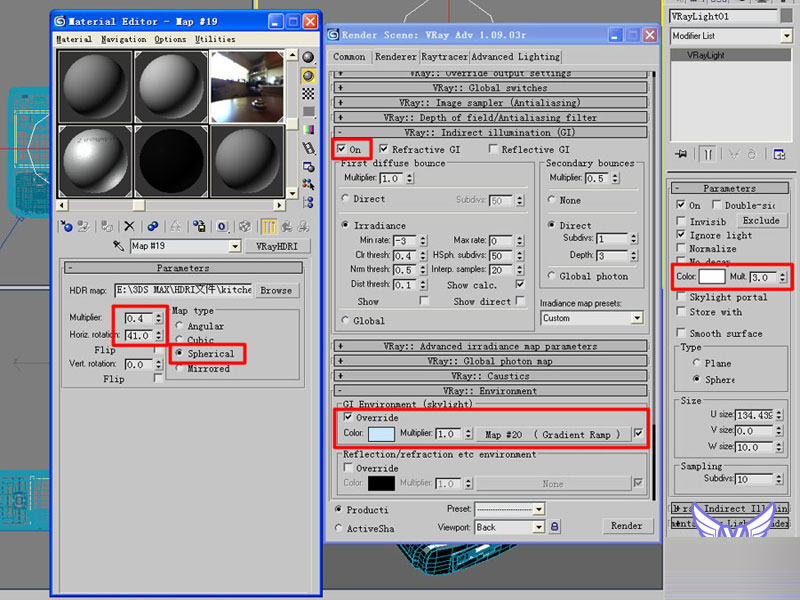The width and height of the screenshot is (800, 600).
Task: Toggle GI Environment Override checkbox
Action: (348, 417)
